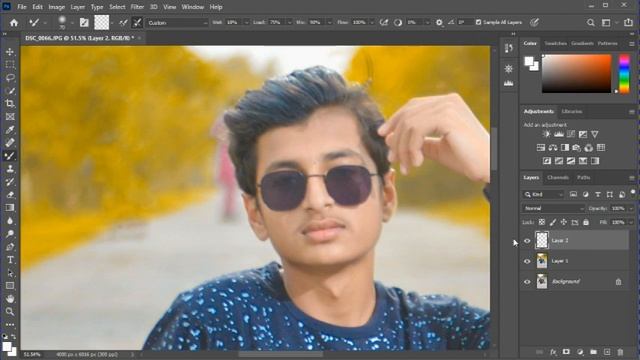Open layer Opacity dropdown arrow
The image size is (640, 360).
point(631,209)
